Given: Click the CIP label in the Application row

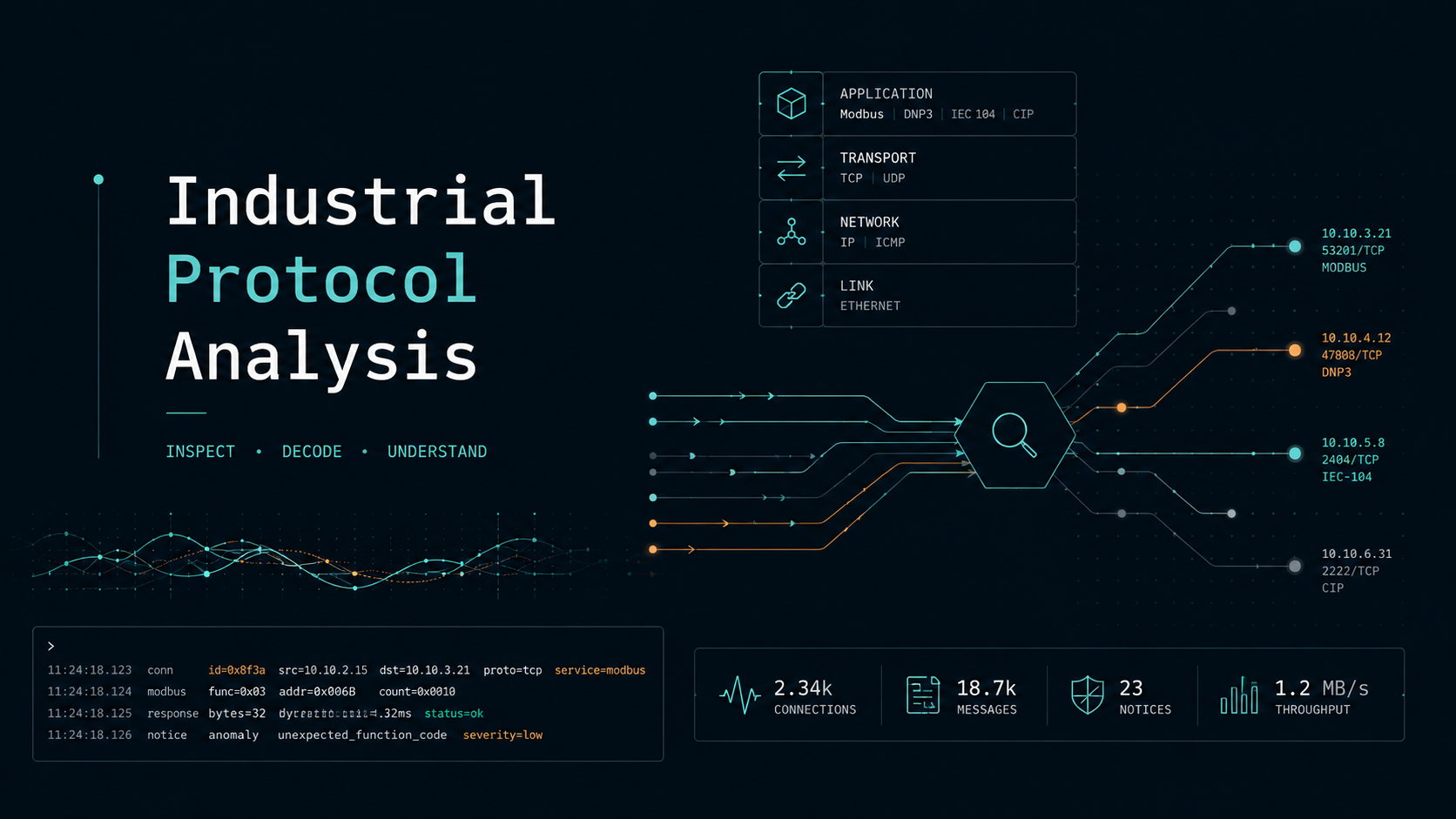Looking at the screenshot, I should 1023,114.
